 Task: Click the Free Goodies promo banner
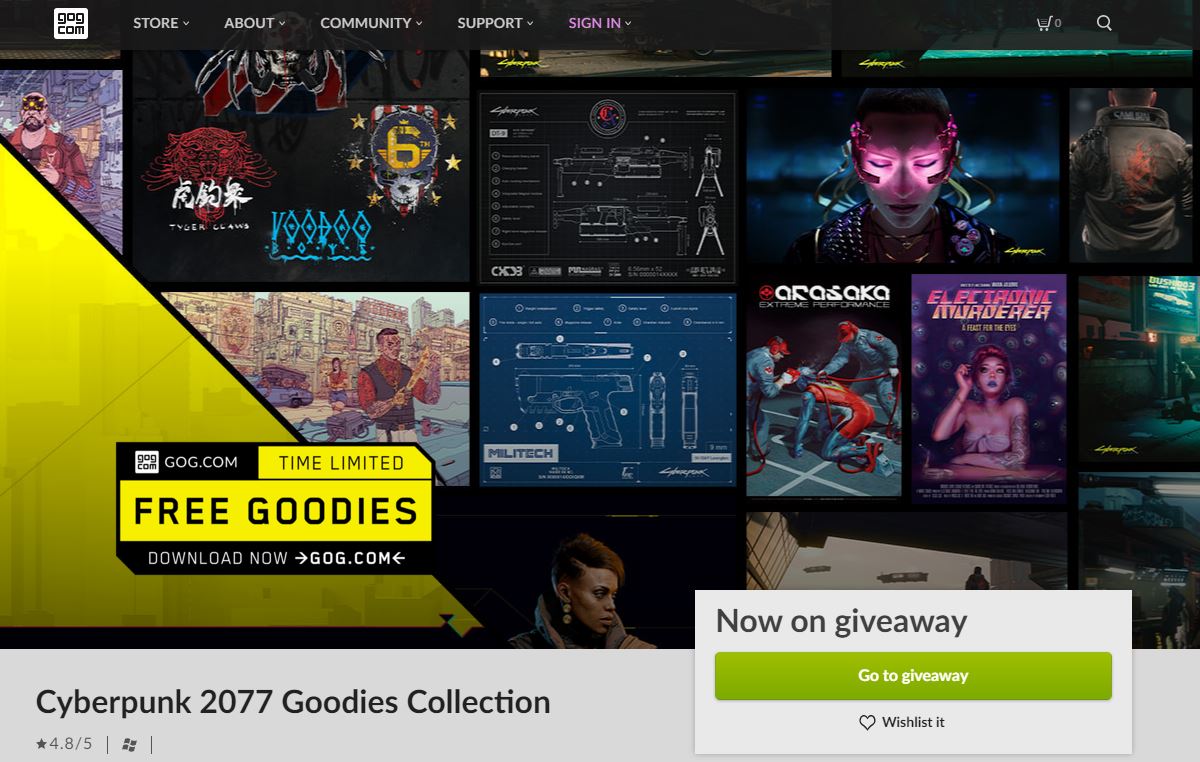[x=275, y=508]
